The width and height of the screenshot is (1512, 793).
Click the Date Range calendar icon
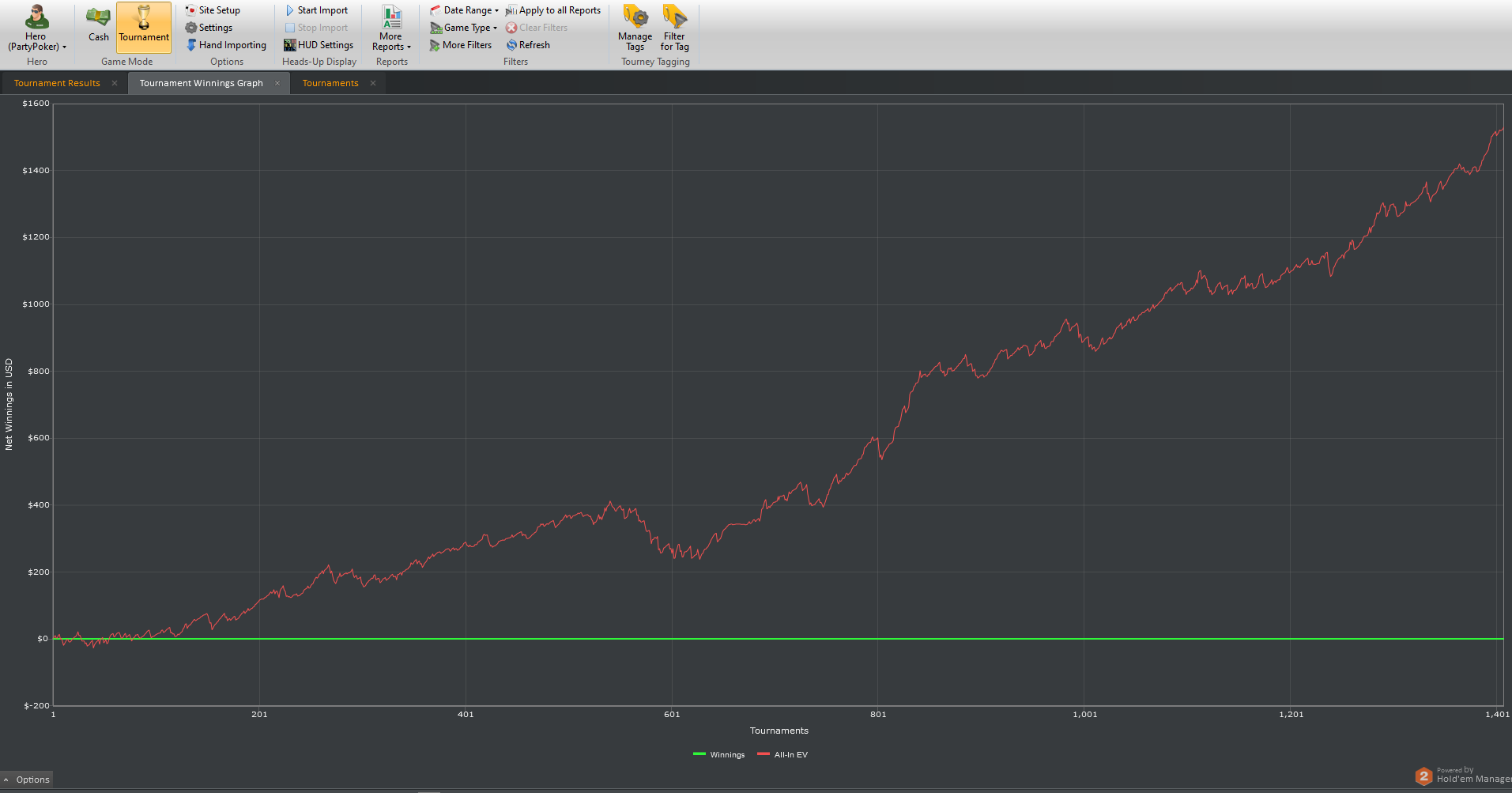coord(436,10)
